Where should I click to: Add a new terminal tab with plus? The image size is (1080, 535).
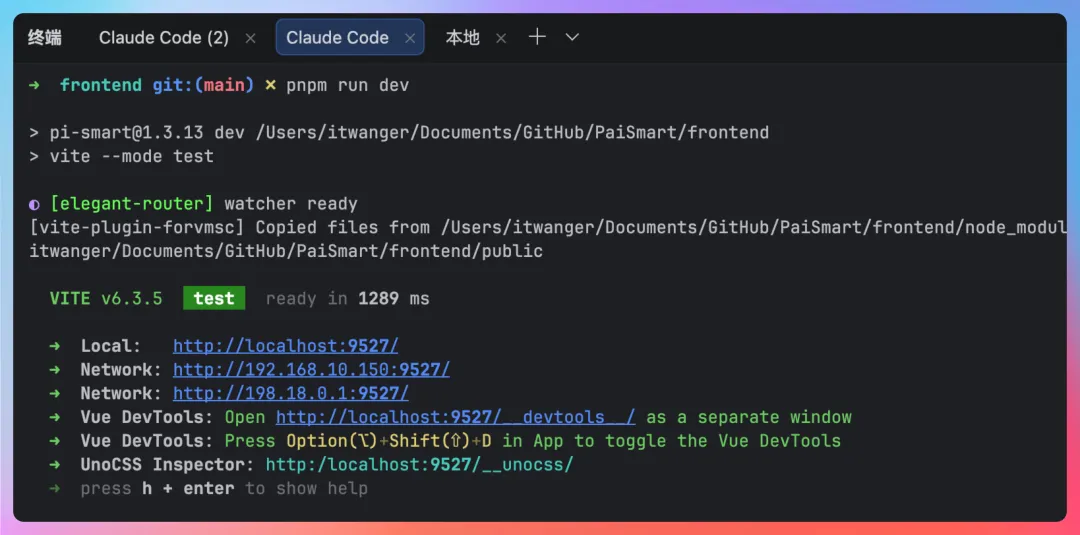537,37
